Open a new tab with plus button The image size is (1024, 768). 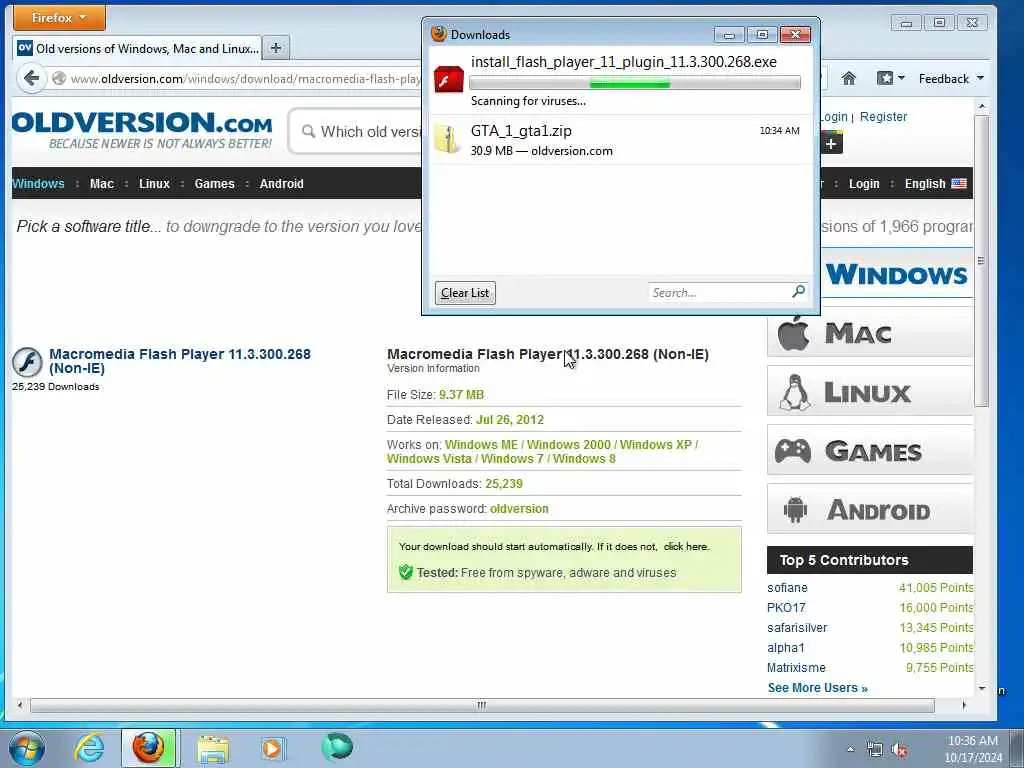pyautogui.click(x=276, y=48)
